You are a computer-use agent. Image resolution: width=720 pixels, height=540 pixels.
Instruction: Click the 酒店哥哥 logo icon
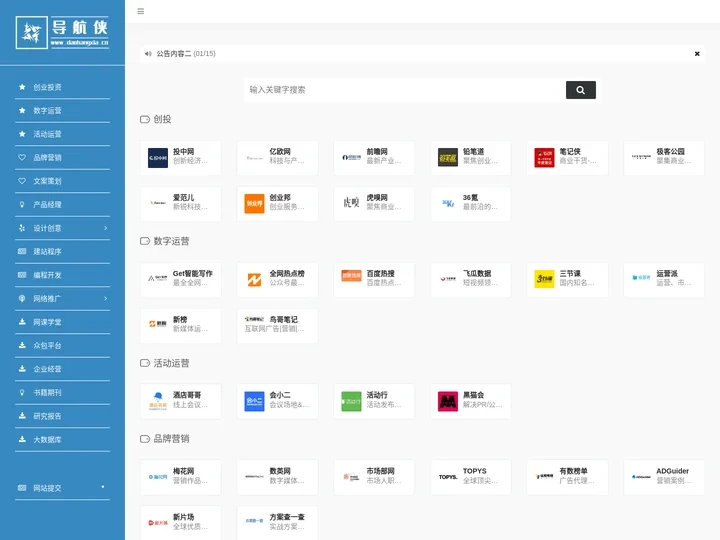click(158, 401)
